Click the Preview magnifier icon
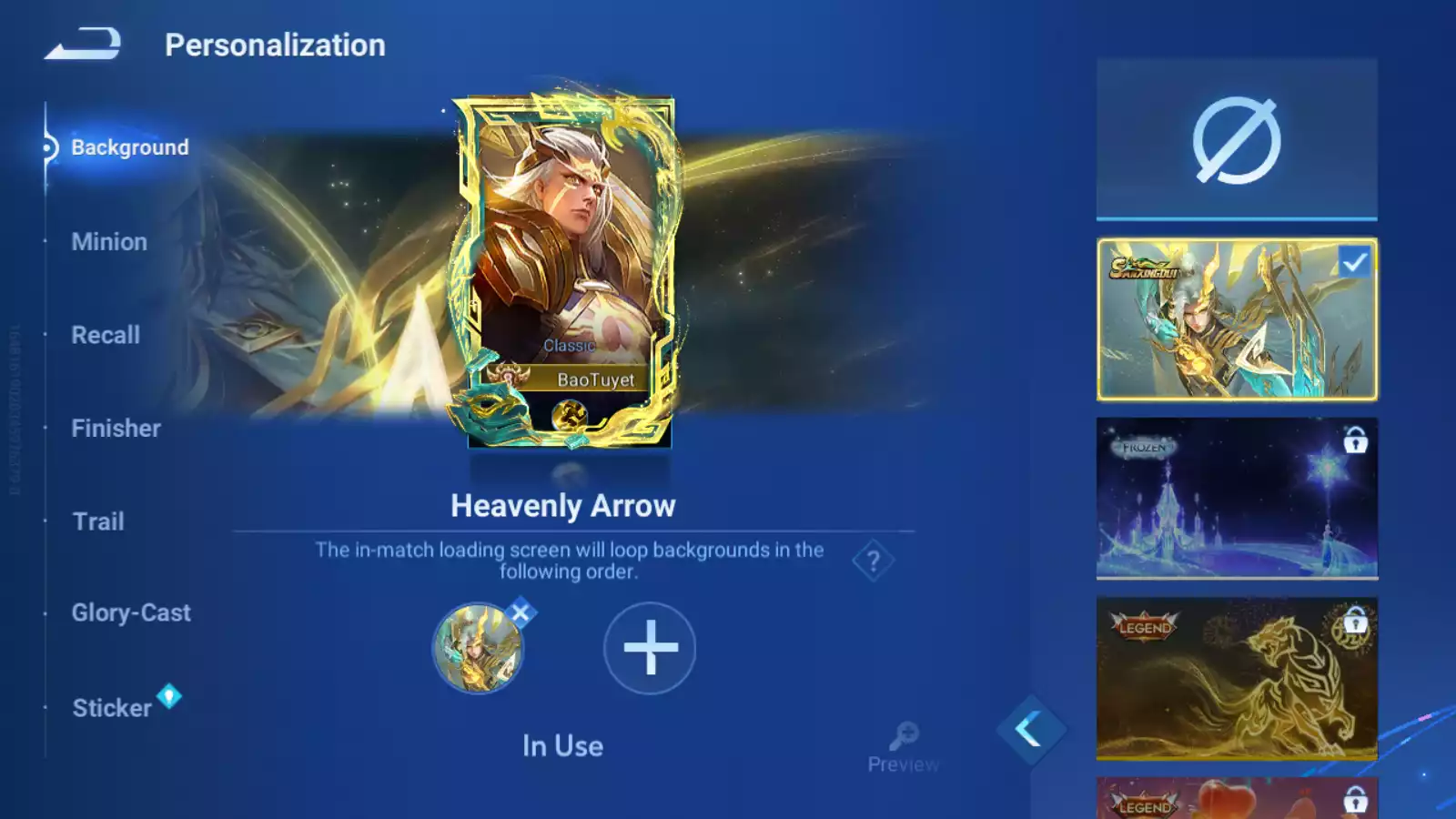Viewport: 1456px width, 819px height. coord(904,734)
